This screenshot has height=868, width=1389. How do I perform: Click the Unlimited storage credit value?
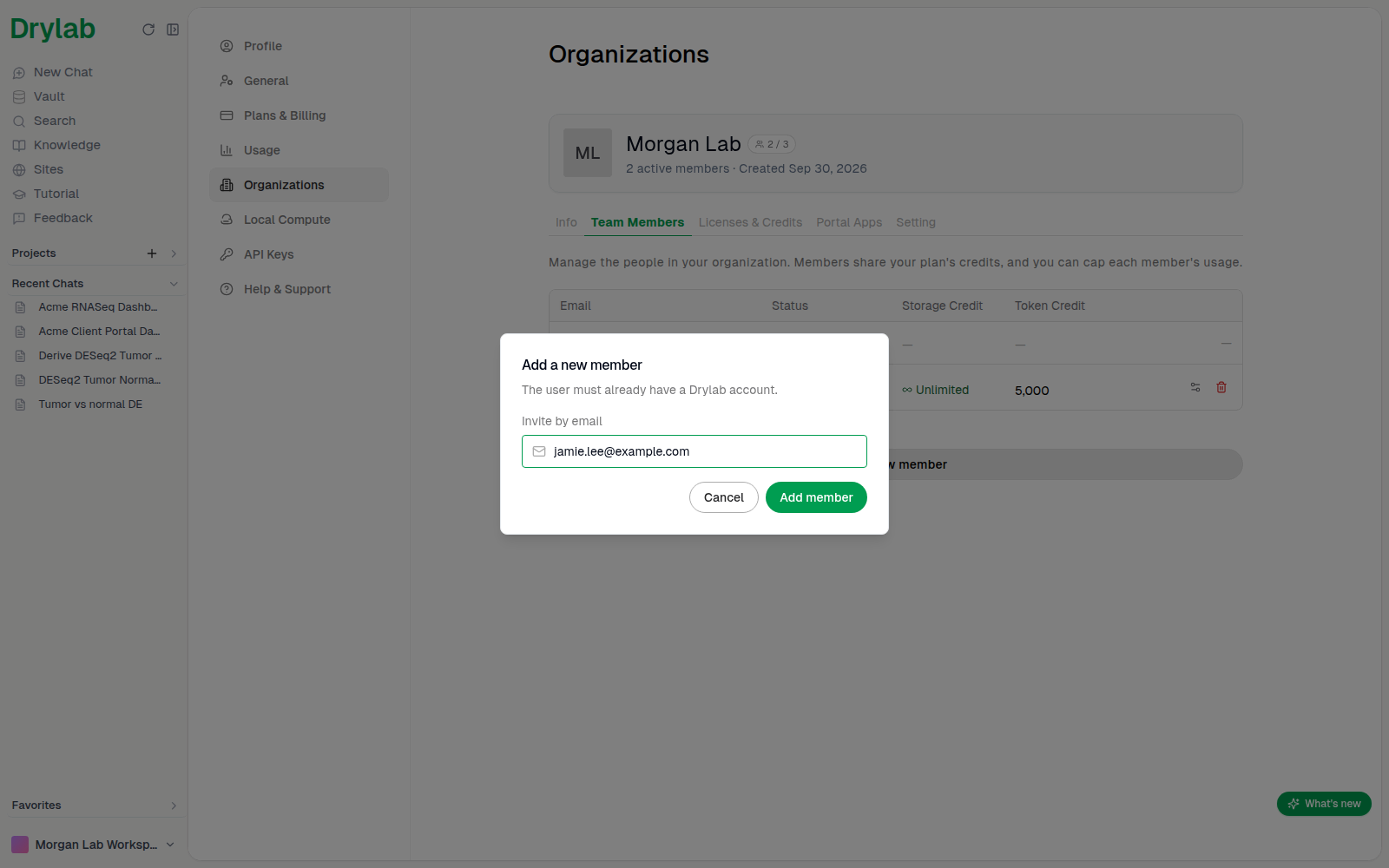(x=935, y=390)
